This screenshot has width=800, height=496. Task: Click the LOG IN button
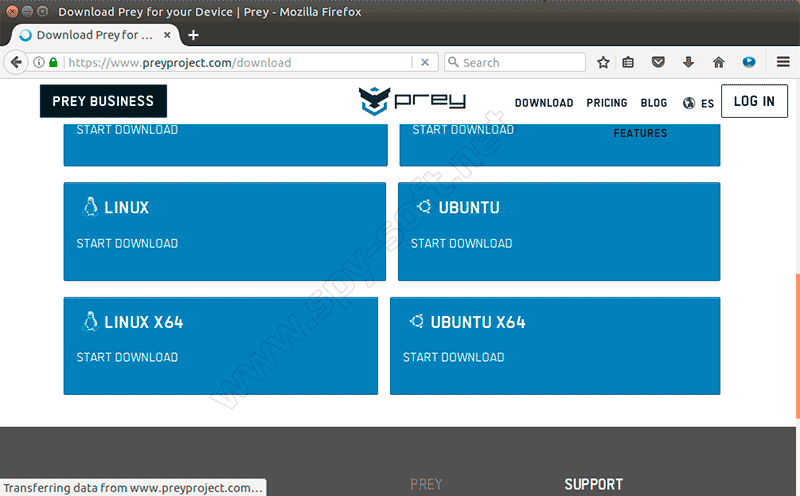point(754,101)
